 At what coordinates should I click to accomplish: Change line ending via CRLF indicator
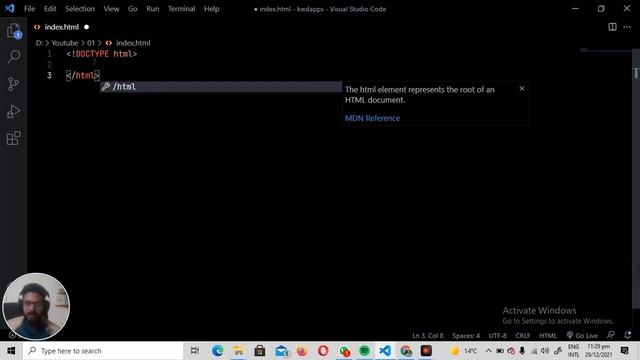522,336
